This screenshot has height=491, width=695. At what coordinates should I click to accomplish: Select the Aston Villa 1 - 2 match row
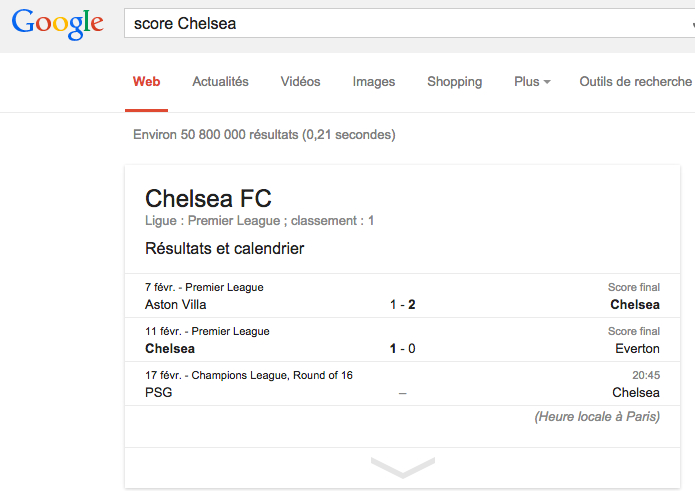pyautogui.click(x=402, y=296)
